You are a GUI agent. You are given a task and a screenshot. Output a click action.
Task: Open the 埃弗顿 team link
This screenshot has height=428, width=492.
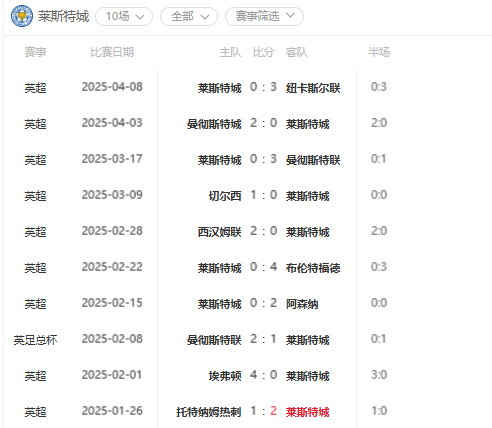225,376
